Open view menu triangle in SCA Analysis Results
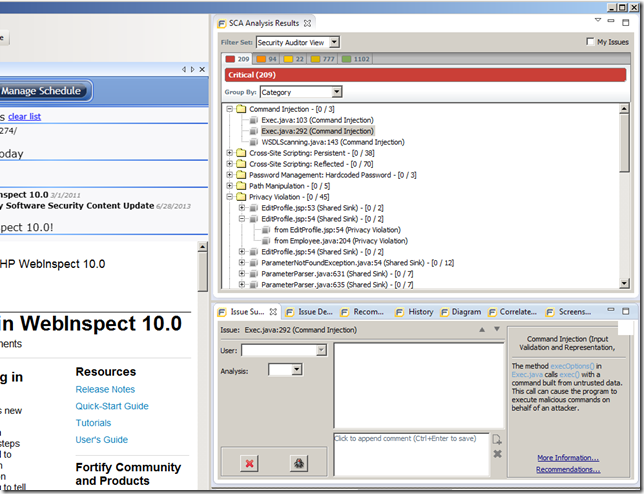 (598, 20)
